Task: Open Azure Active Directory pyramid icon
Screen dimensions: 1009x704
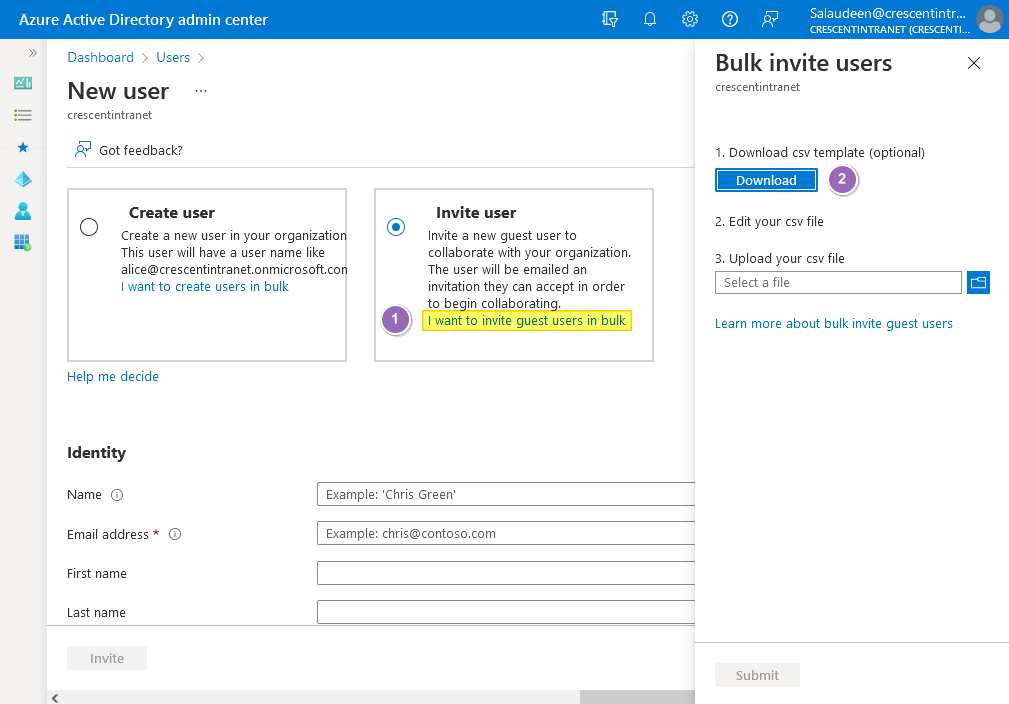Action: [x=23, y=179]
